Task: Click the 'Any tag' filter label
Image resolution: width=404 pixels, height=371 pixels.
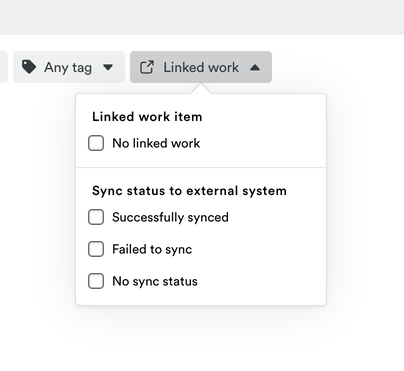Action: (68, 68)
